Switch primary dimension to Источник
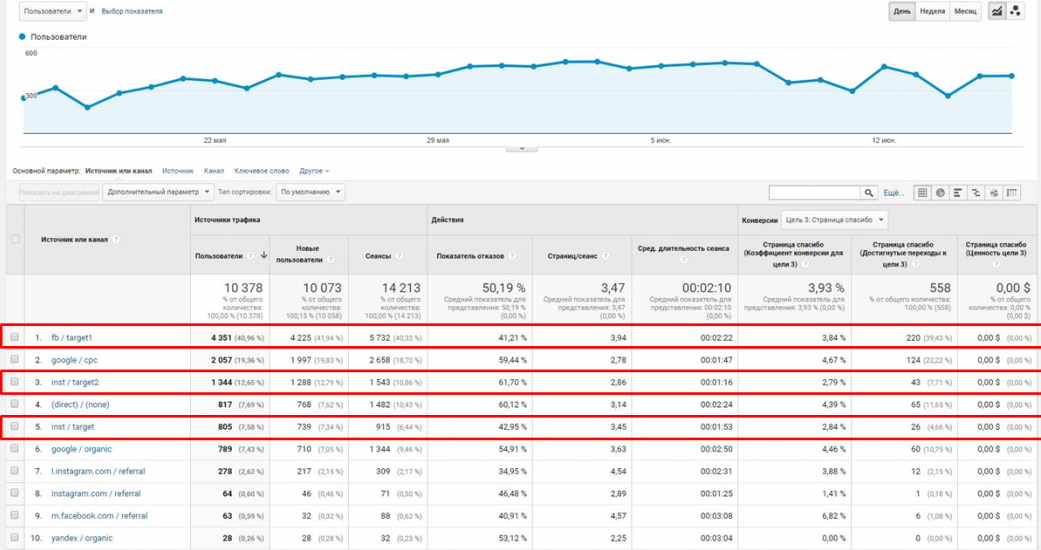1041x550 pixels. [178, 171]
